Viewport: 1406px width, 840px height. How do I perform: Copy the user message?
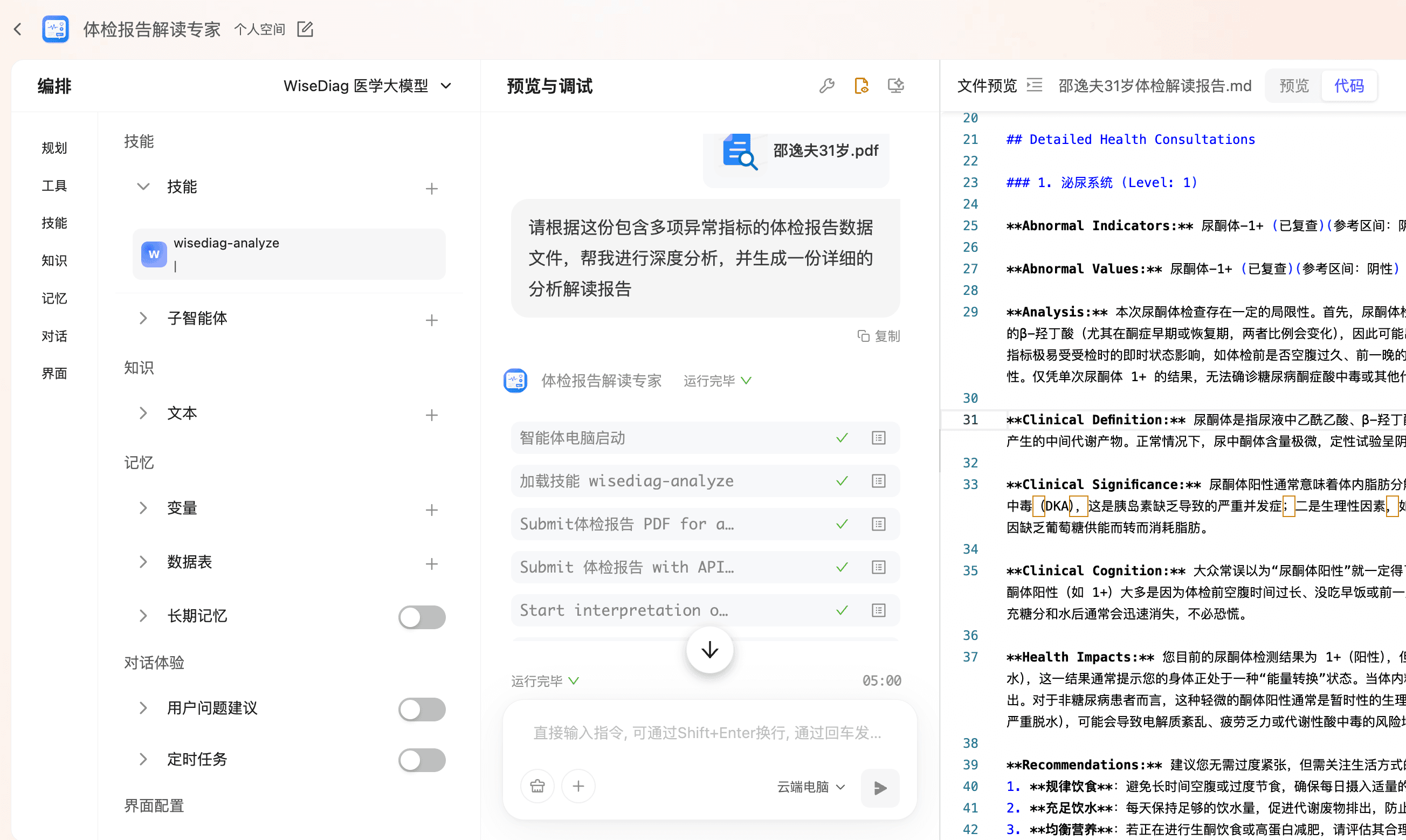878,336
